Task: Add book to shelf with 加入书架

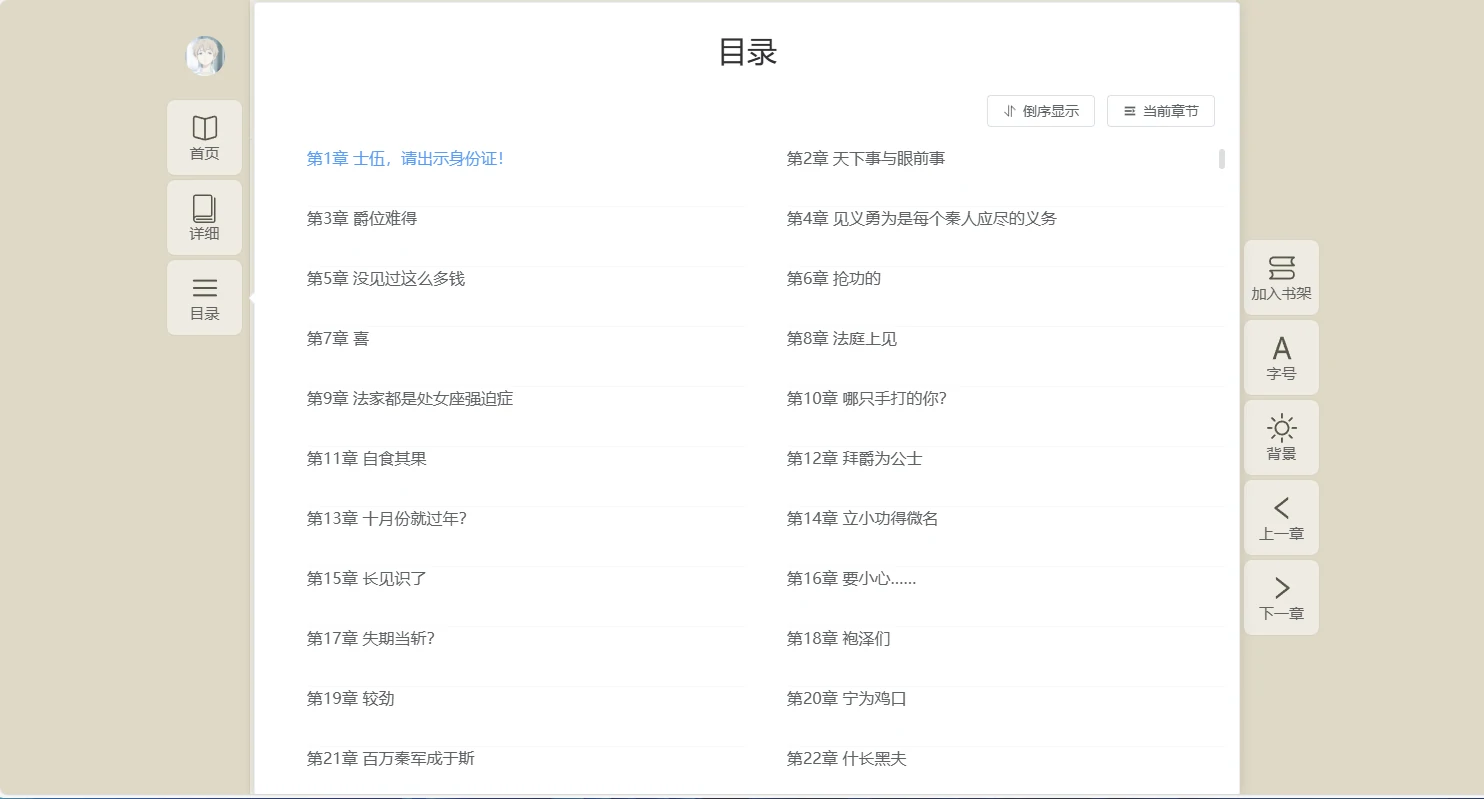Action: (1281, 278)
